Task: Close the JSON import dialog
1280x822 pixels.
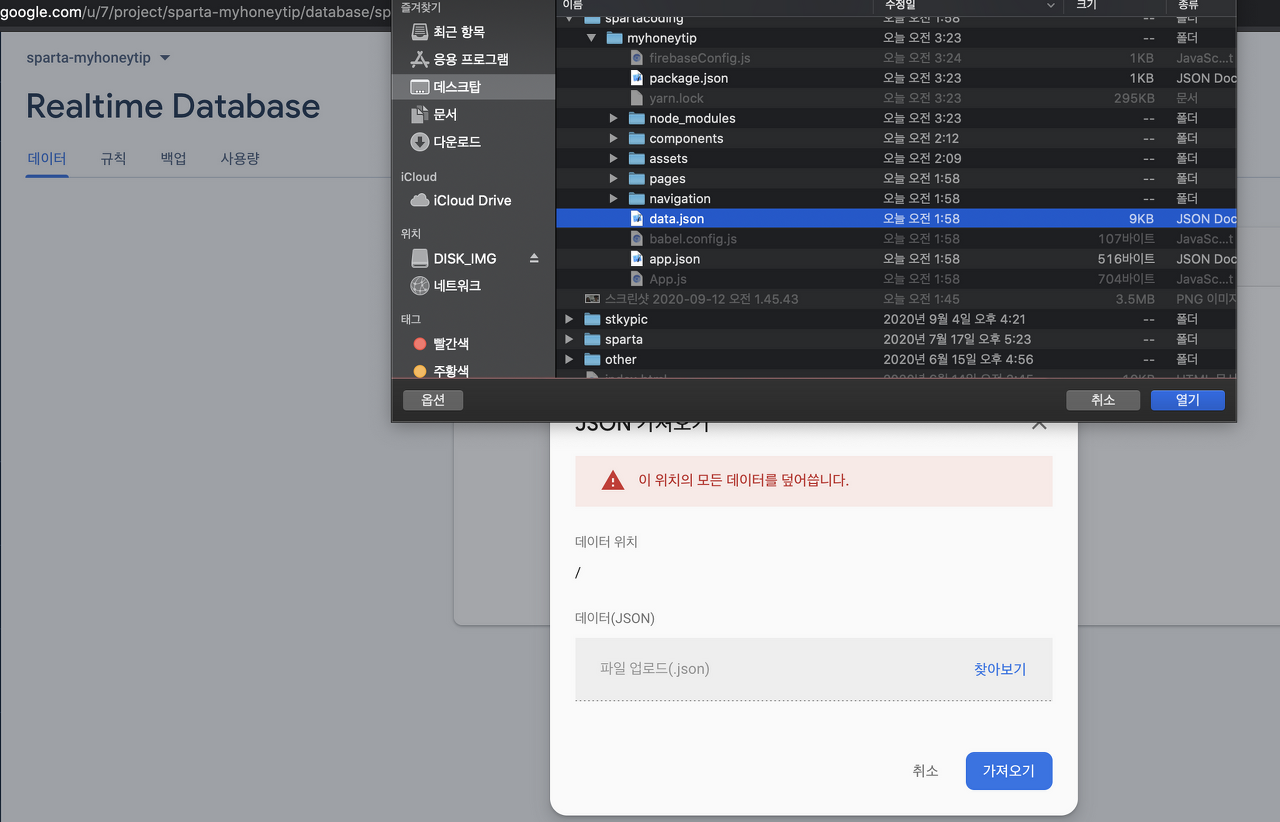Action: [1039, 424]
